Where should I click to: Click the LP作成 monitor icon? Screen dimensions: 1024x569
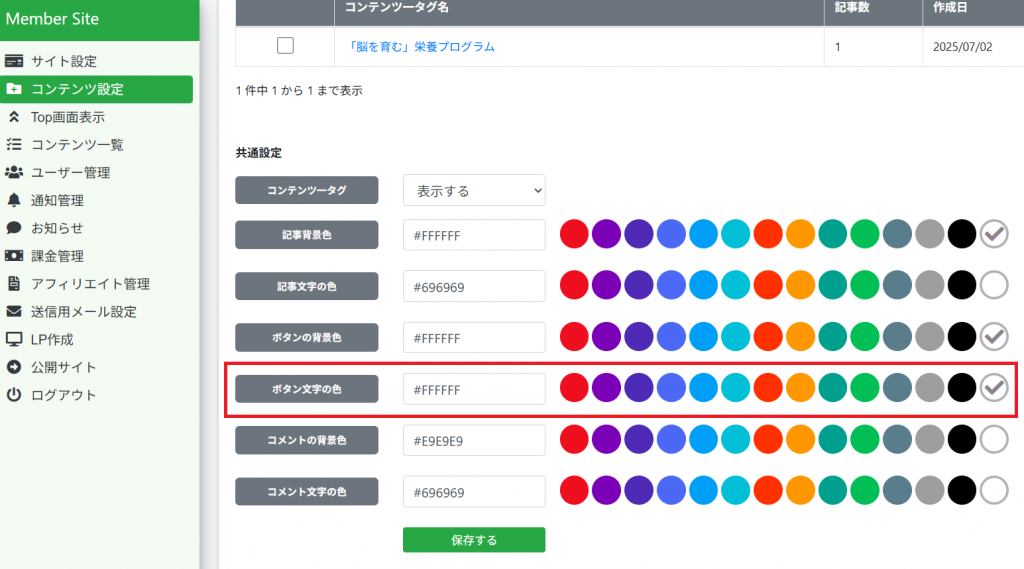tap(14, 339)
